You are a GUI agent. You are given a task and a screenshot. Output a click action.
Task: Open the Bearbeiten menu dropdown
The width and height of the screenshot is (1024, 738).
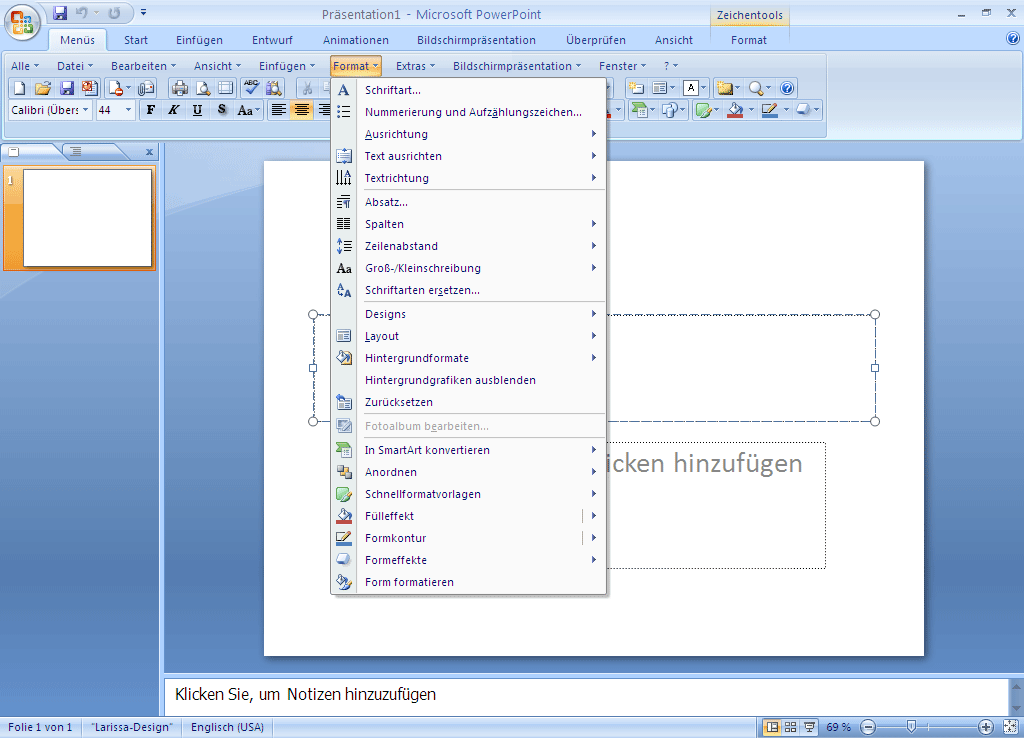tap(144, 66)
